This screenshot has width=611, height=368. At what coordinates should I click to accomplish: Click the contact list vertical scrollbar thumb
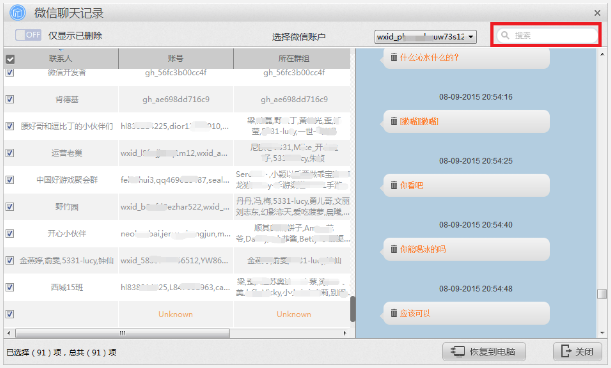point(353,309)
